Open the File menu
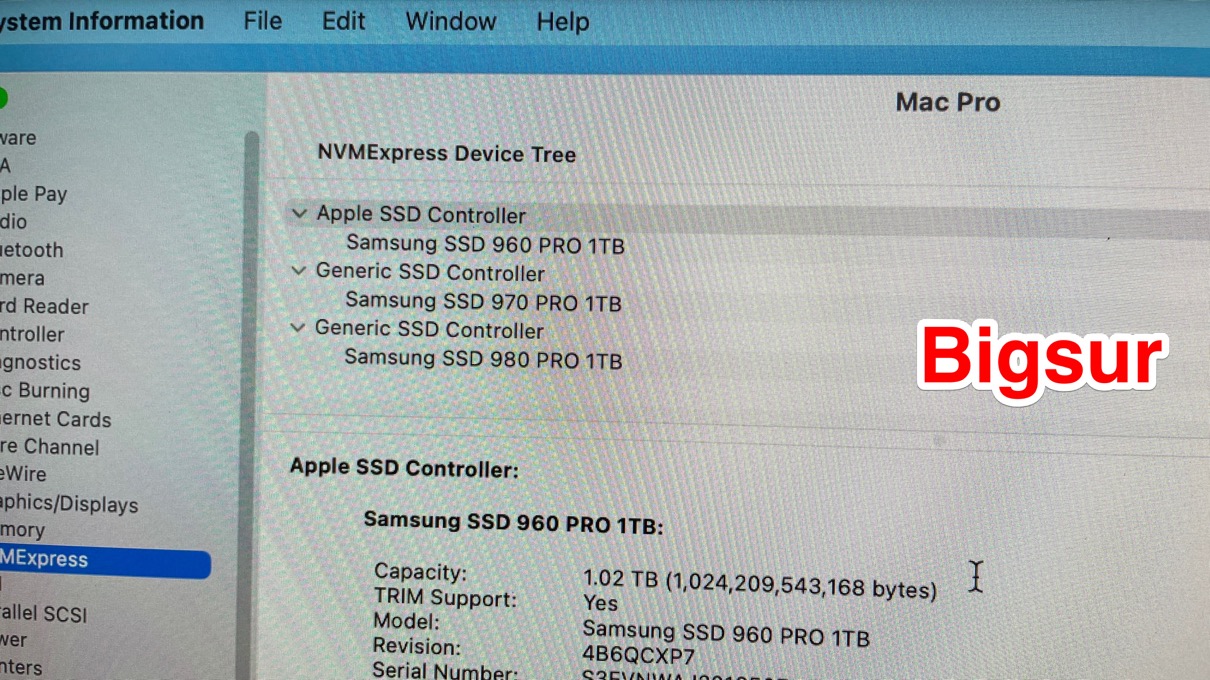 click(x=263, y=21)
